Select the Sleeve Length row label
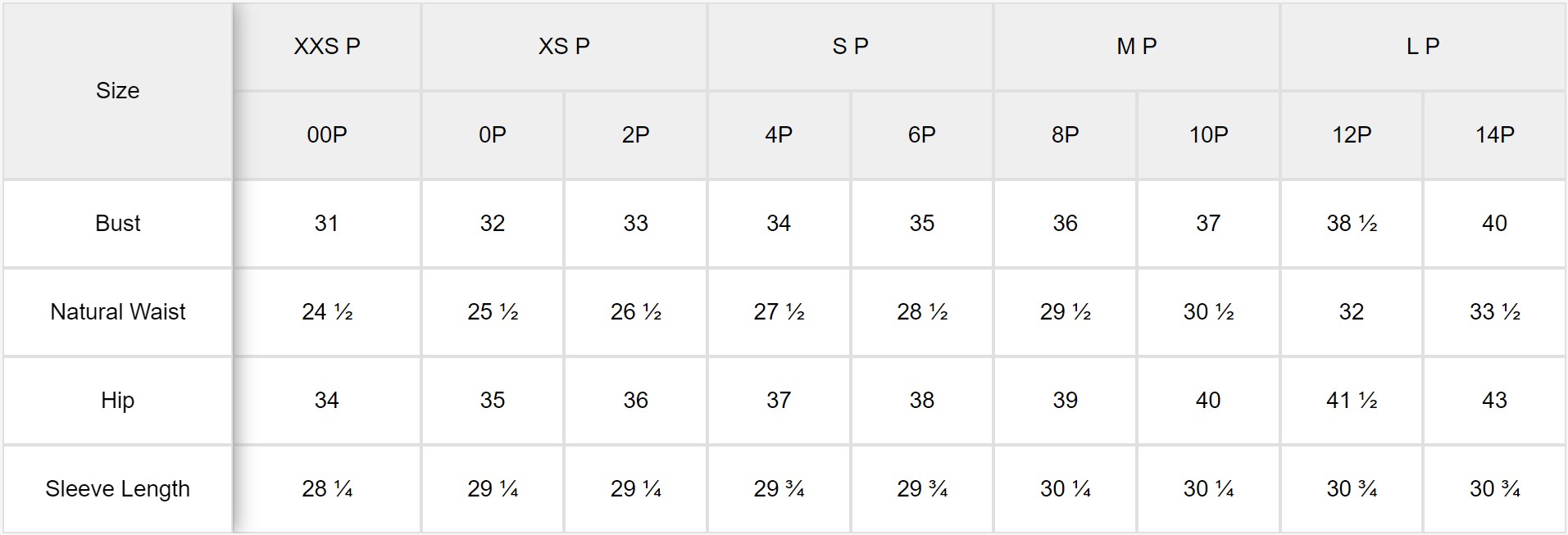 (117, 489)
